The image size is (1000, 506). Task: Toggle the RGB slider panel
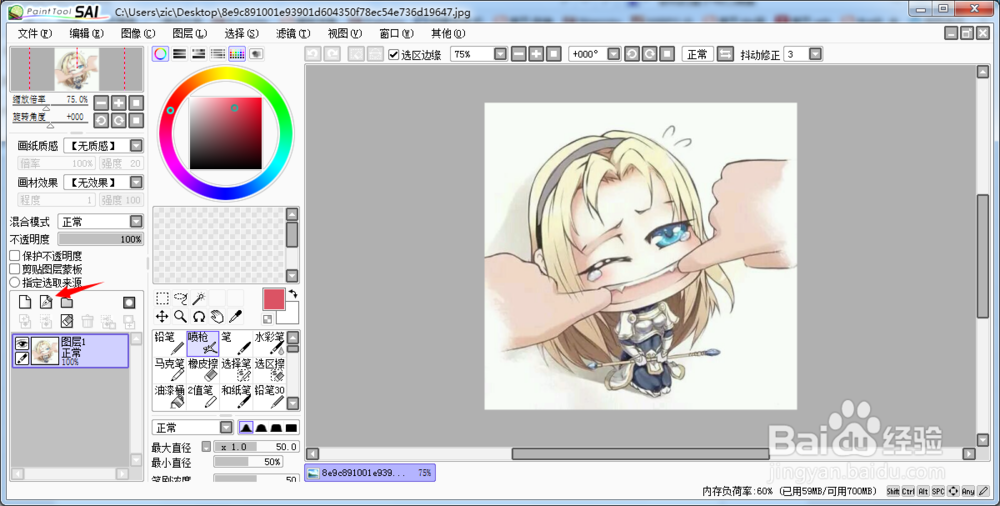click(x=179, y=54)
